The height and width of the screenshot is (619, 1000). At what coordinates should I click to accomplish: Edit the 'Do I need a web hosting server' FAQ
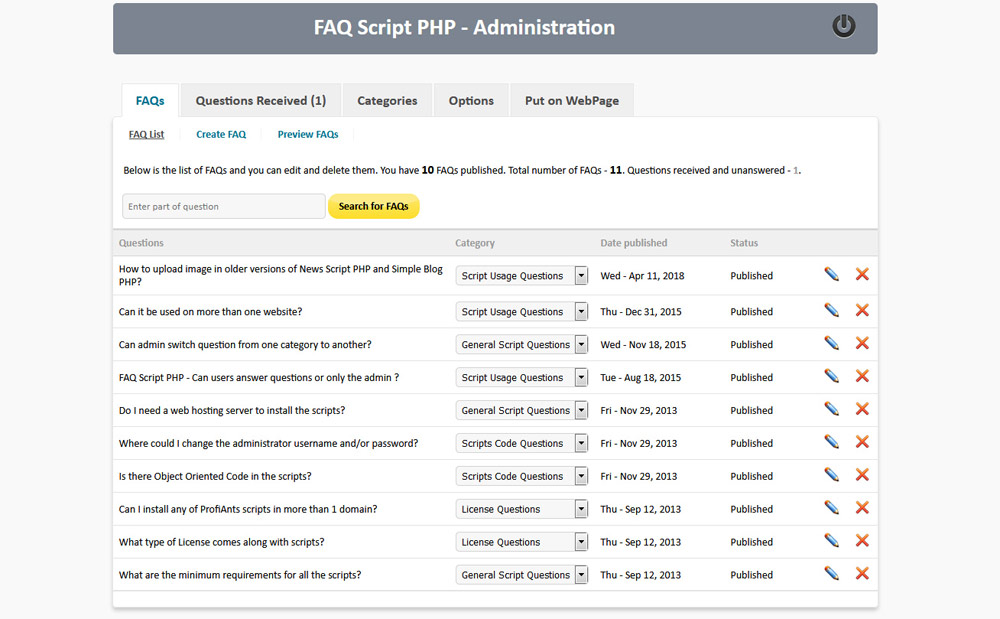tap(831, 409)
